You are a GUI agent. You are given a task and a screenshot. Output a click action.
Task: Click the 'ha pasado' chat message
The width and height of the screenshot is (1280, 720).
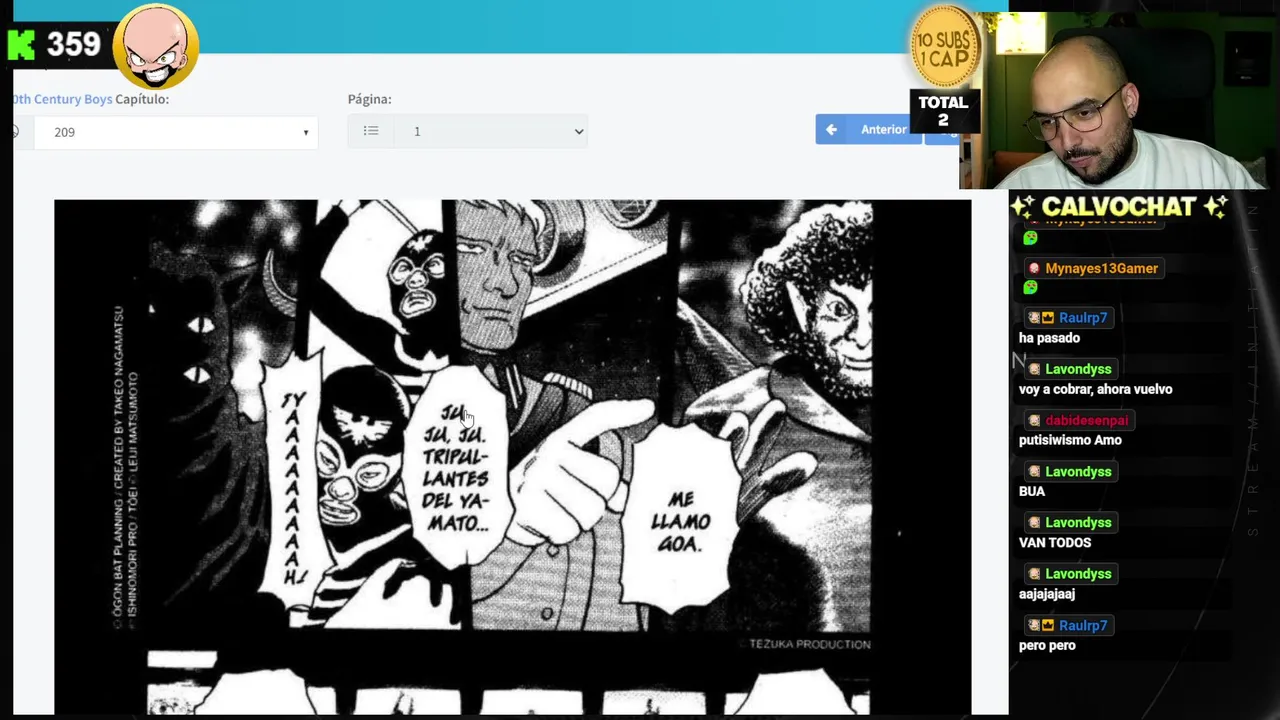[x=1049, y=338]
